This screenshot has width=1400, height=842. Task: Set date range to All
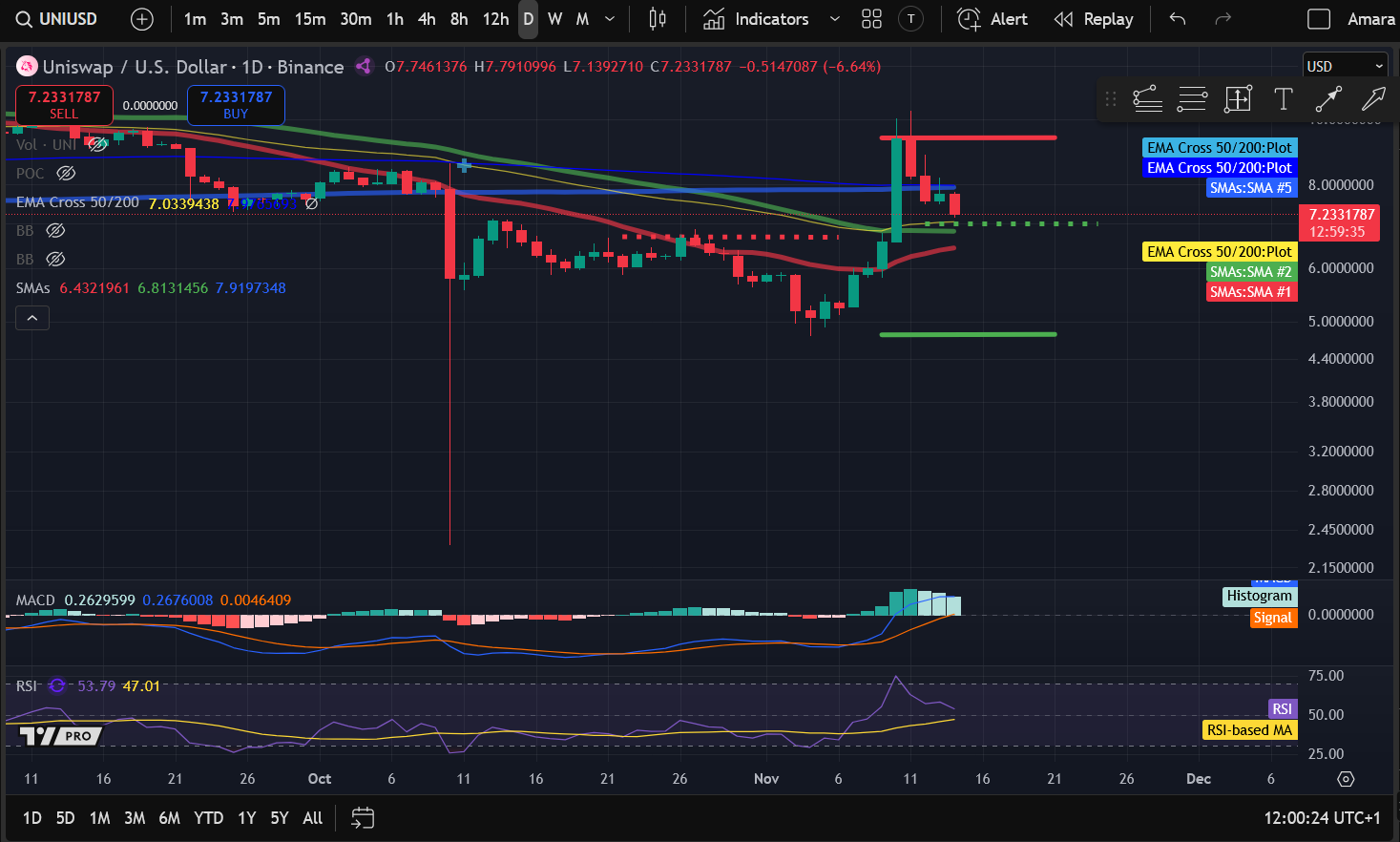click(x=312, y=818)
